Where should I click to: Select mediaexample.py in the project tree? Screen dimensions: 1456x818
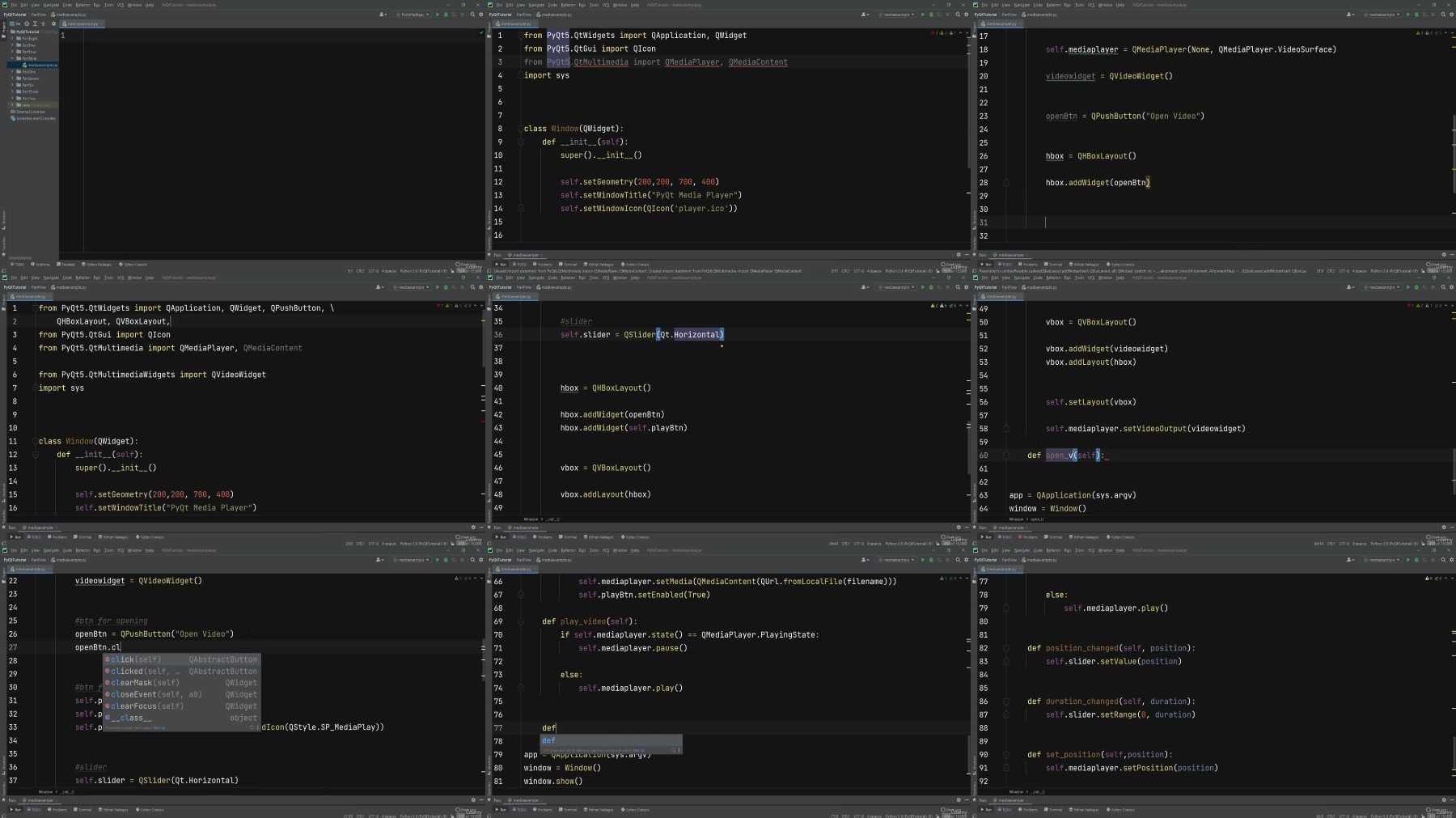40,66
